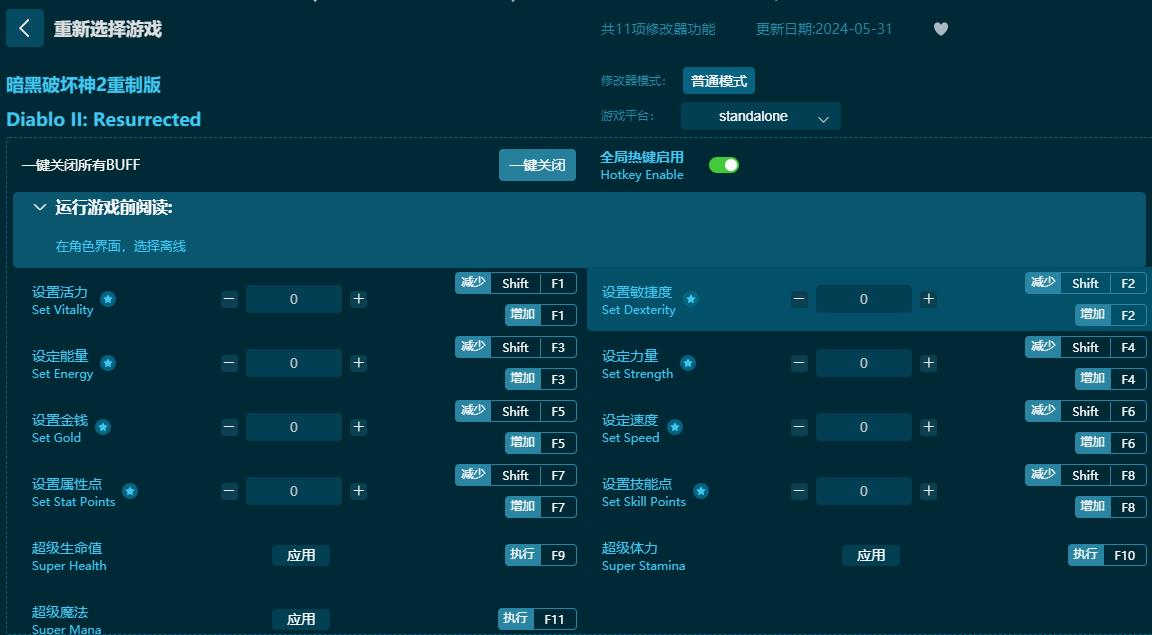Disable the global hotkey toggle
This screenshot has height=635, width=1152.
click(x=724, y=163)
